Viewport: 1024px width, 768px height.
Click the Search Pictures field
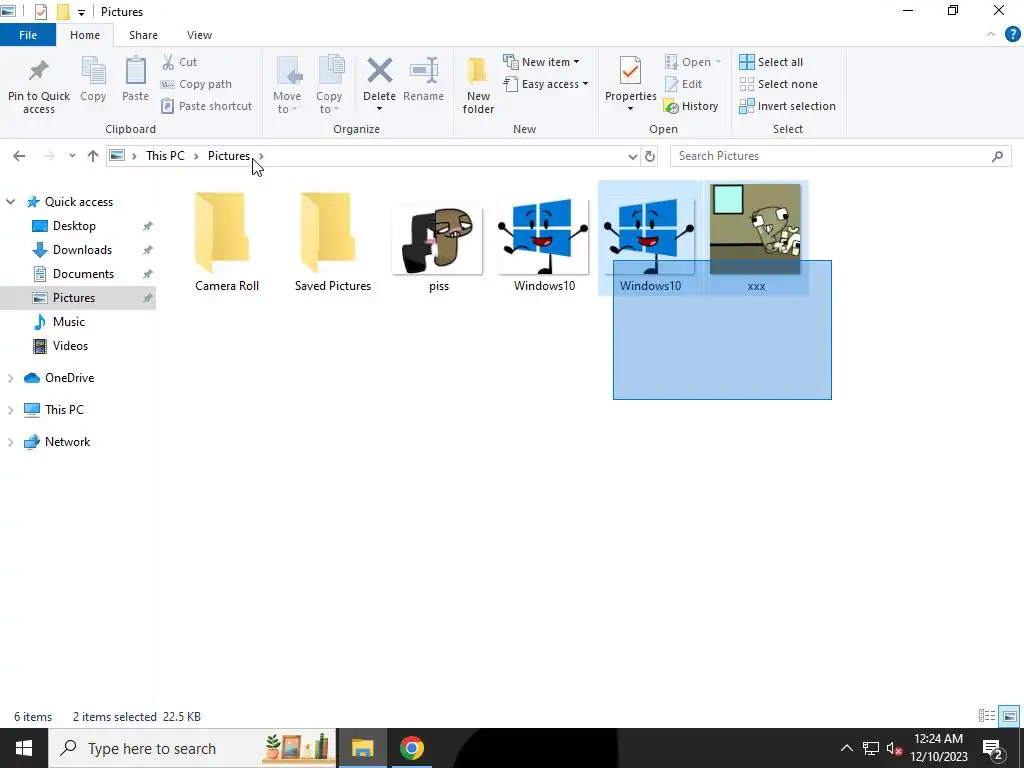pos(840,156)
